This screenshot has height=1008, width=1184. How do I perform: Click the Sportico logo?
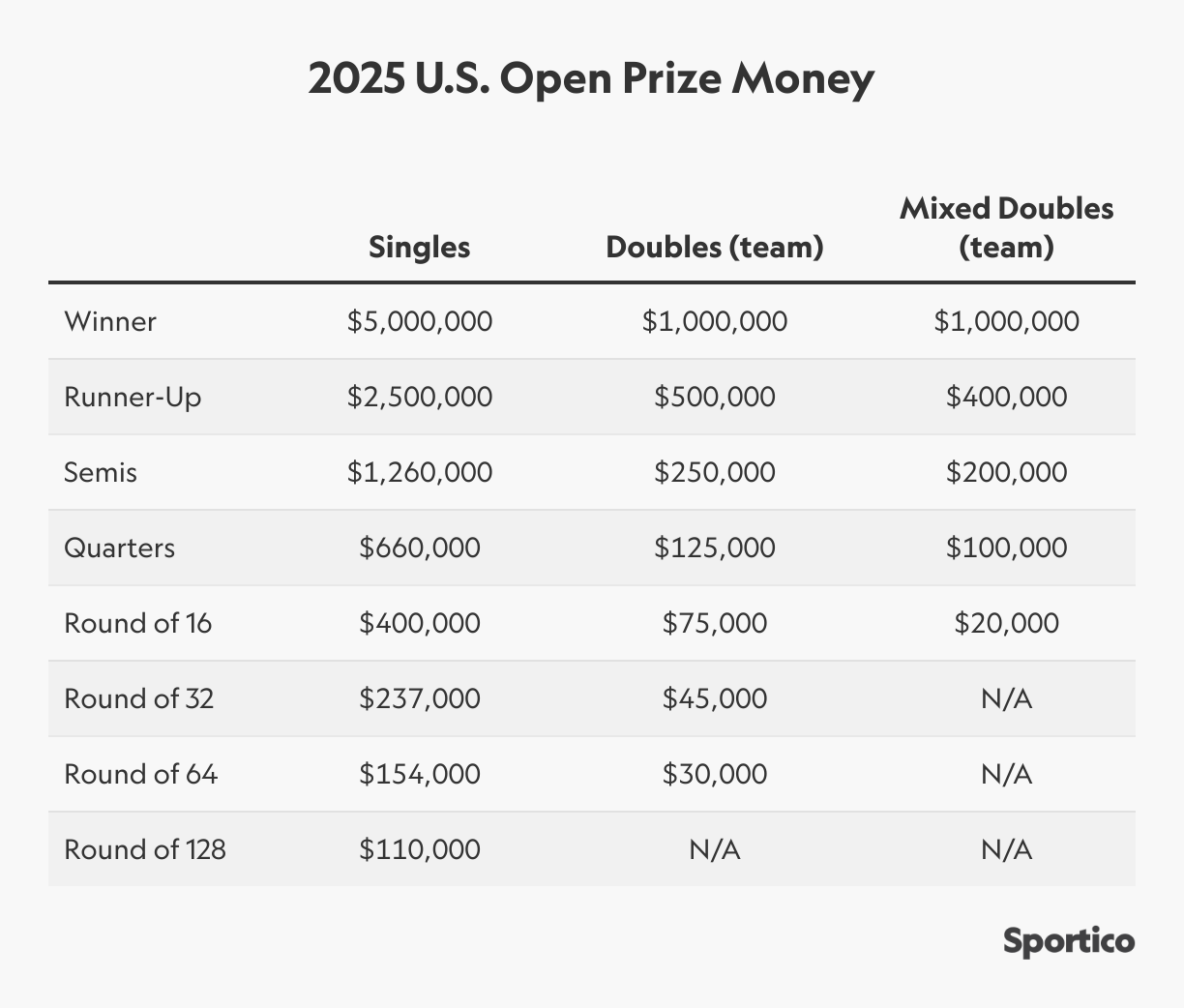click(x=1068, y=941)
